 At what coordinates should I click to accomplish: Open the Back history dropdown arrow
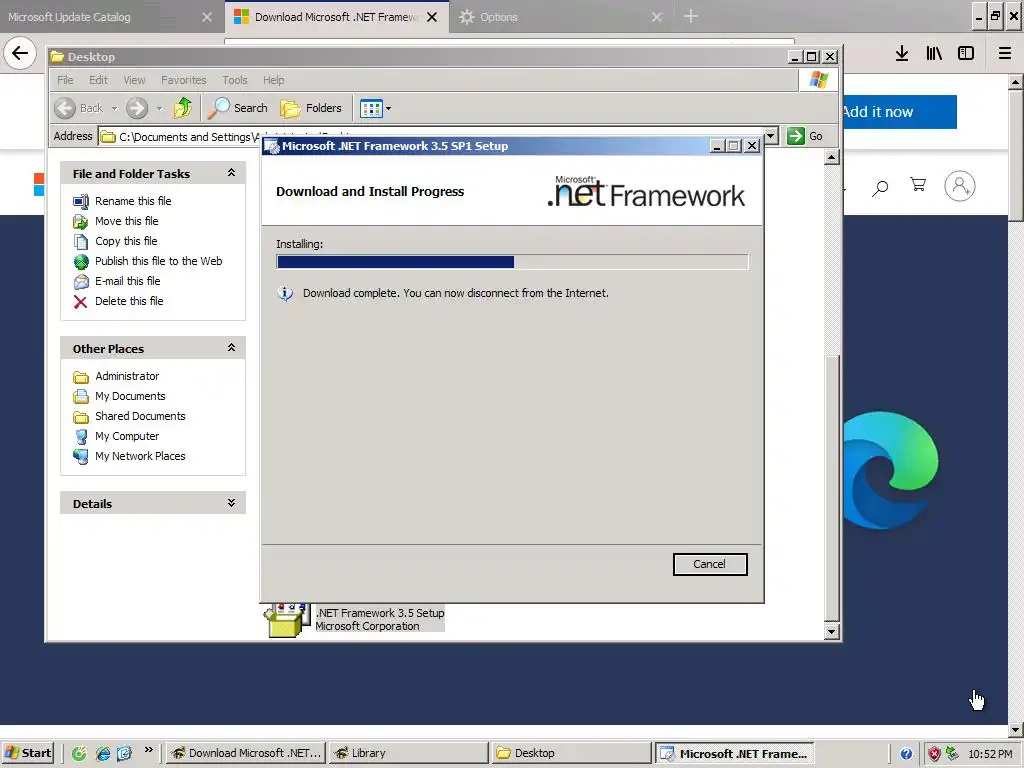pyautogui.click(x=114, y=108)
